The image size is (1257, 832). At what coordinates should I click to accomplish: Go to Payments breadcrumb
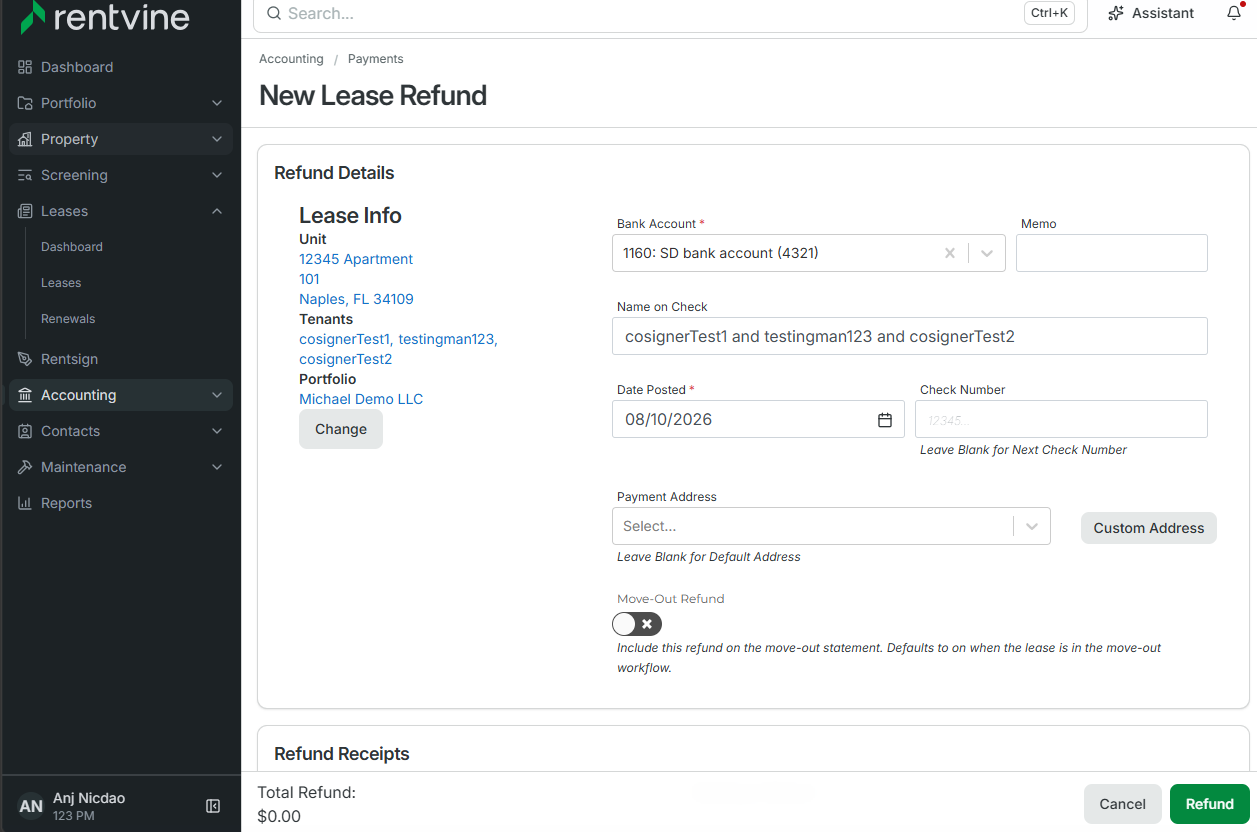(376, 59)
